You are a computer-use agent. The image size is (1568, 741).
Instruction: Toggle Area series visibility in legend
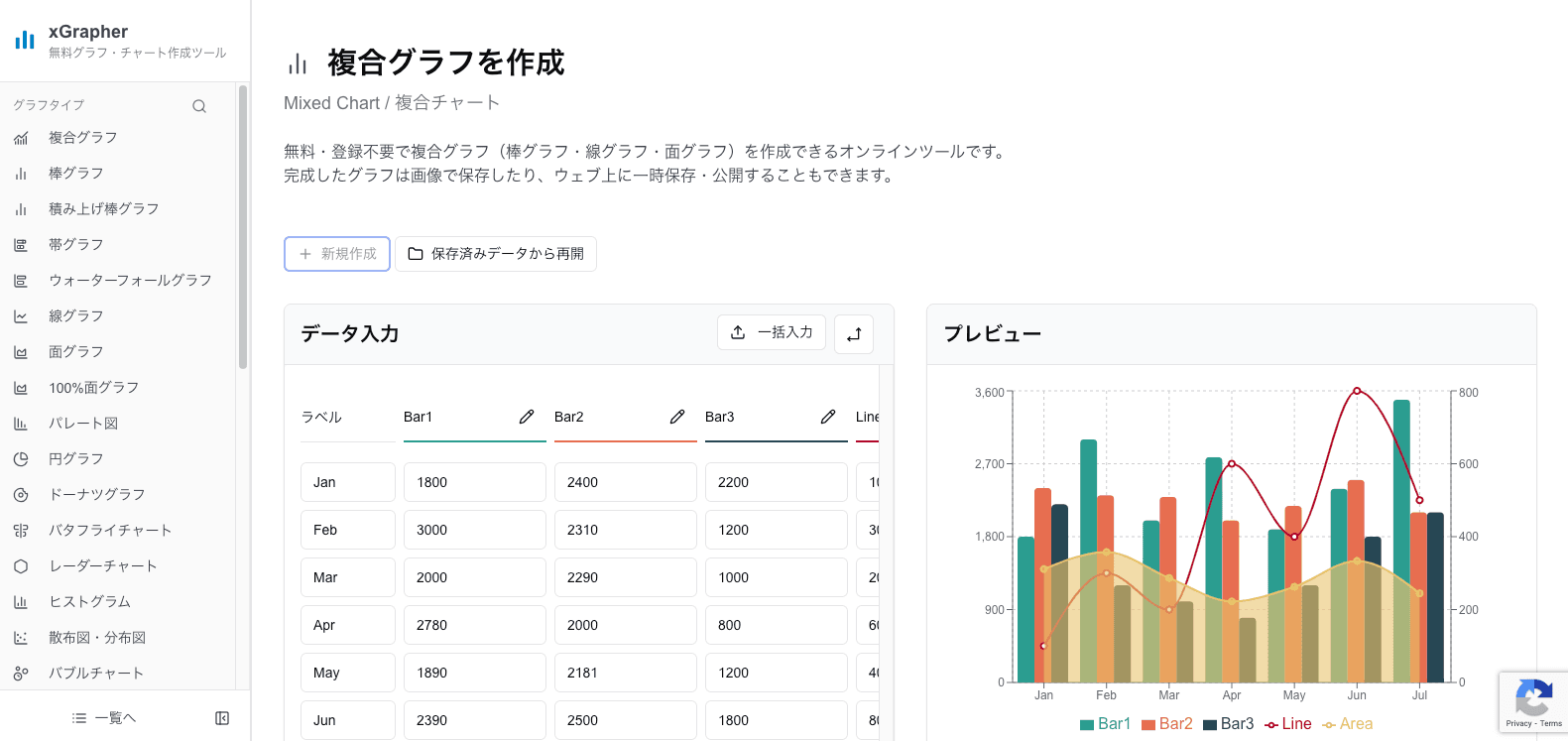coord(1347,724)
